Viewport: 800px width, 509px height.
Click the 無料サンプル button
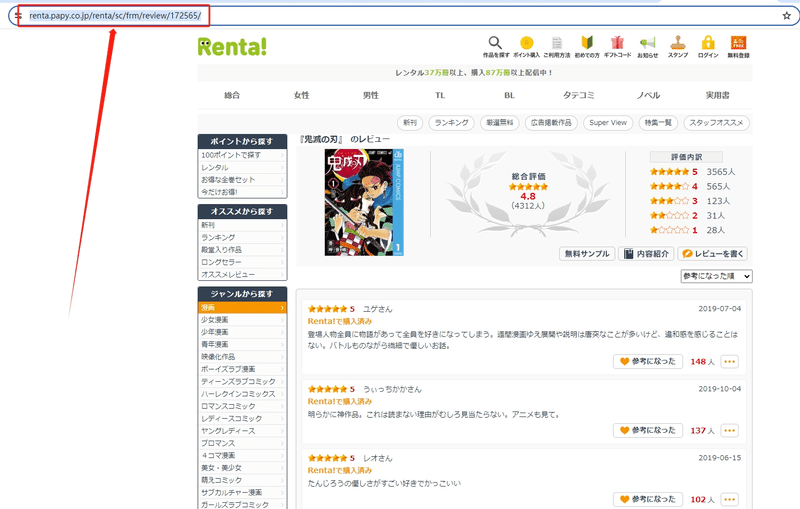pyautogui.click(x=587, y=253)
